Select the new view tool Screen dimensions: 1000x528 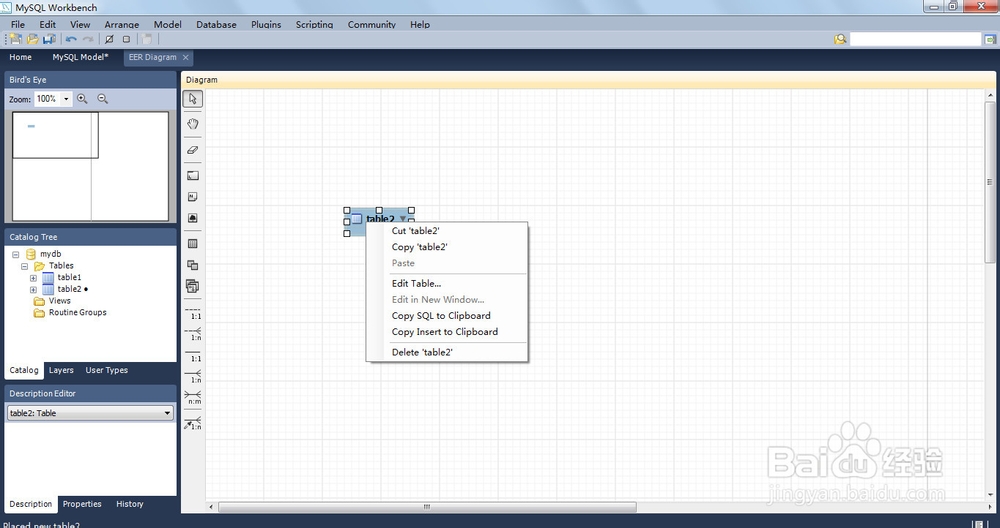point(193,265)
